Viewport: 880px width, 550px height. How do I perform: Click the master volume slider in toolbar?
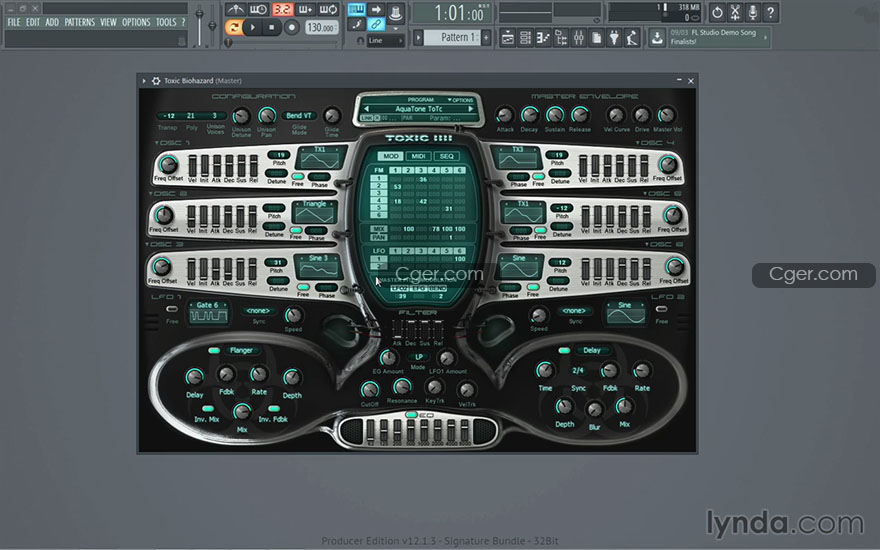coord(200,24)
